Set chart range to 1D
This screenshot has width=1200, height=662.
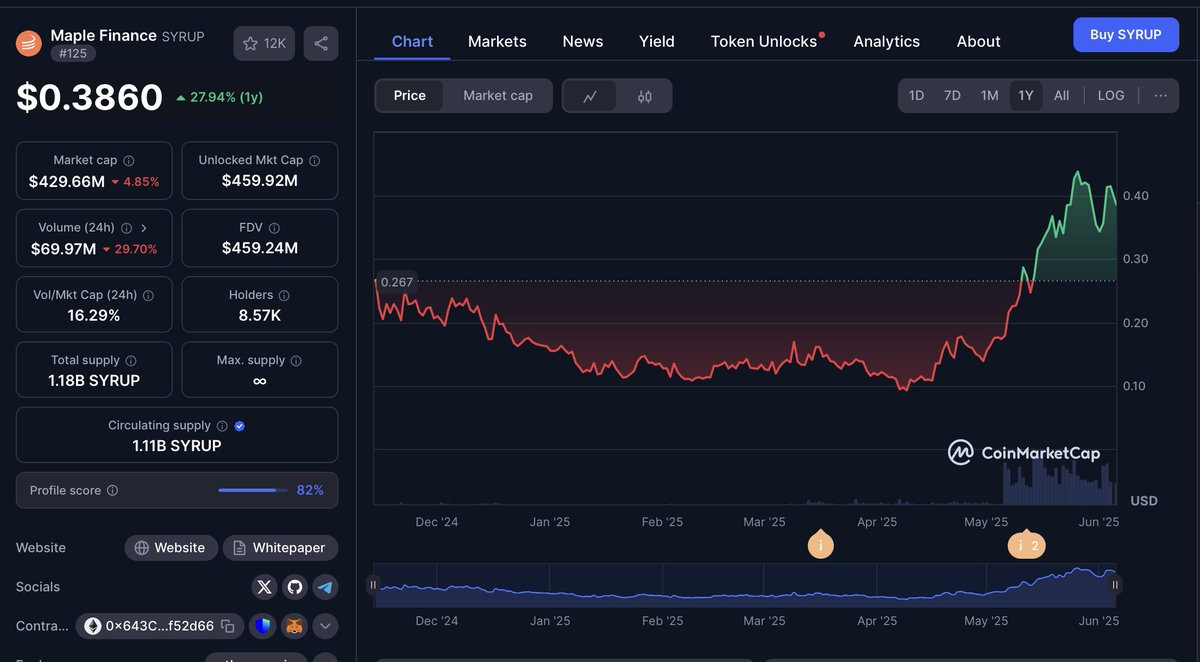point(916,96)
